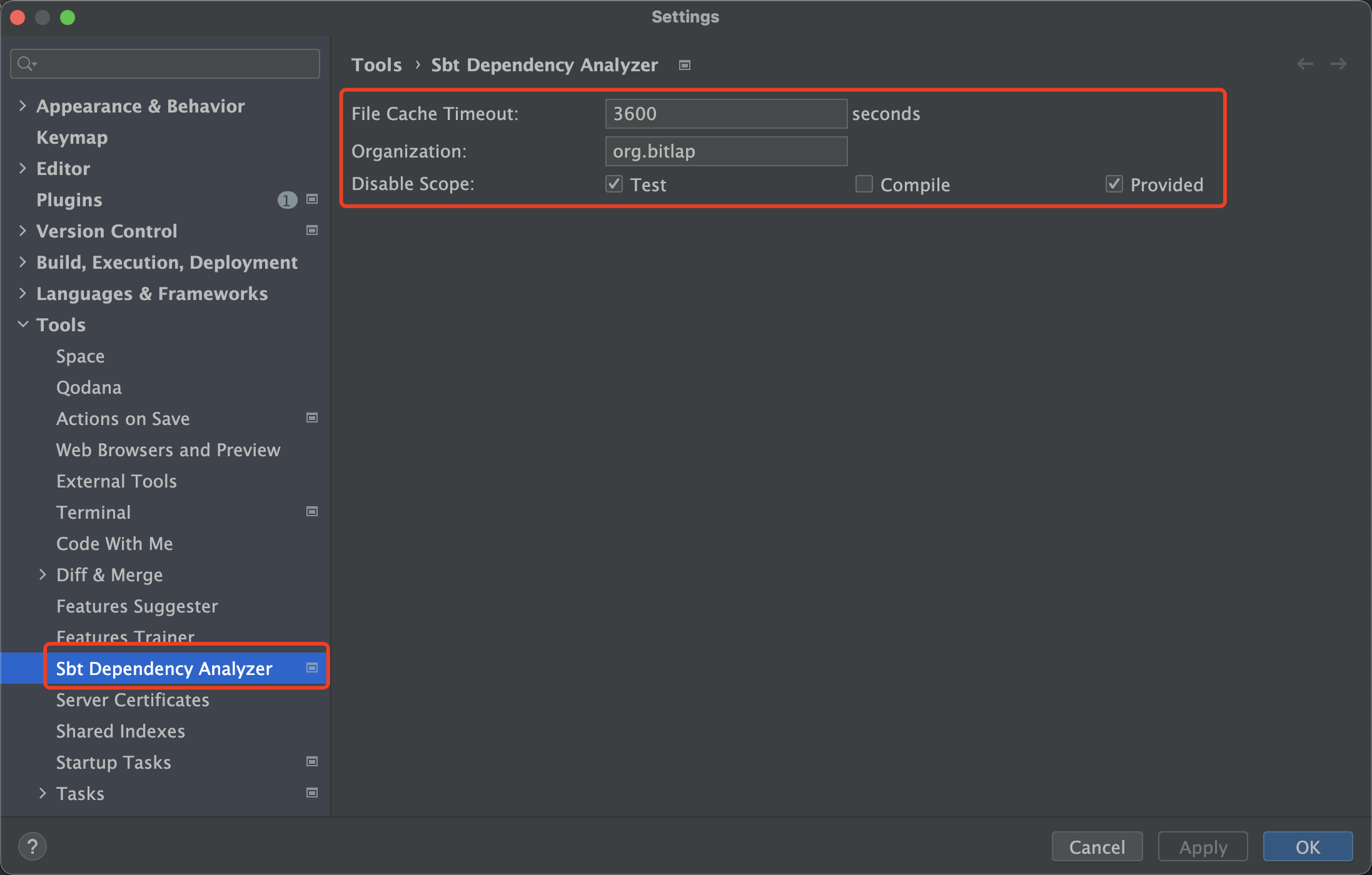This screenshot has width=1372, height=875.
Task: Click project-level icon next to Plugins
Action: coord(312,199)
